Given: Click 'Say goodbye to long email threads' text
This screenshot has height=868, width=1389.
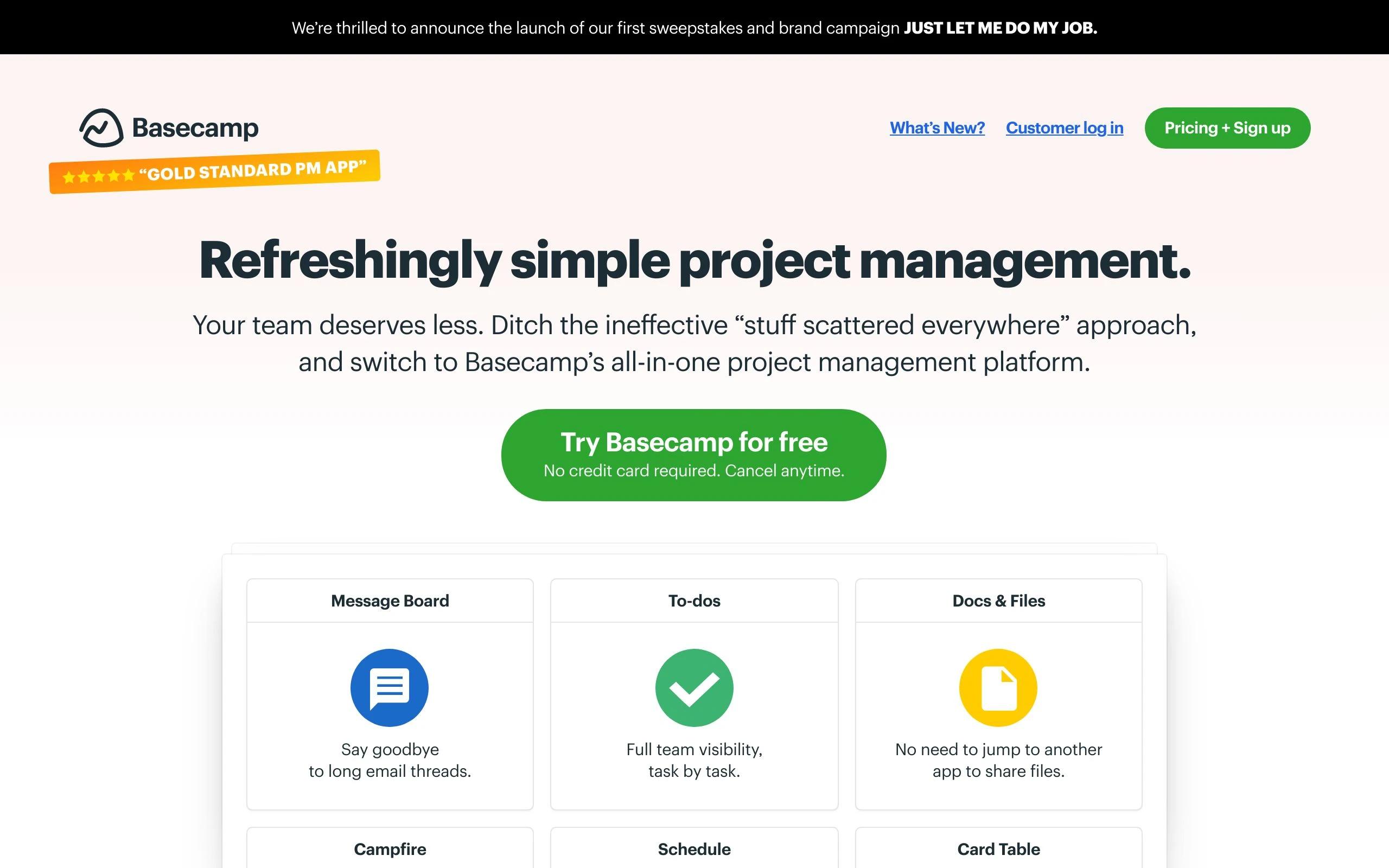Looking at the screenshot, I should coord(390,760).
